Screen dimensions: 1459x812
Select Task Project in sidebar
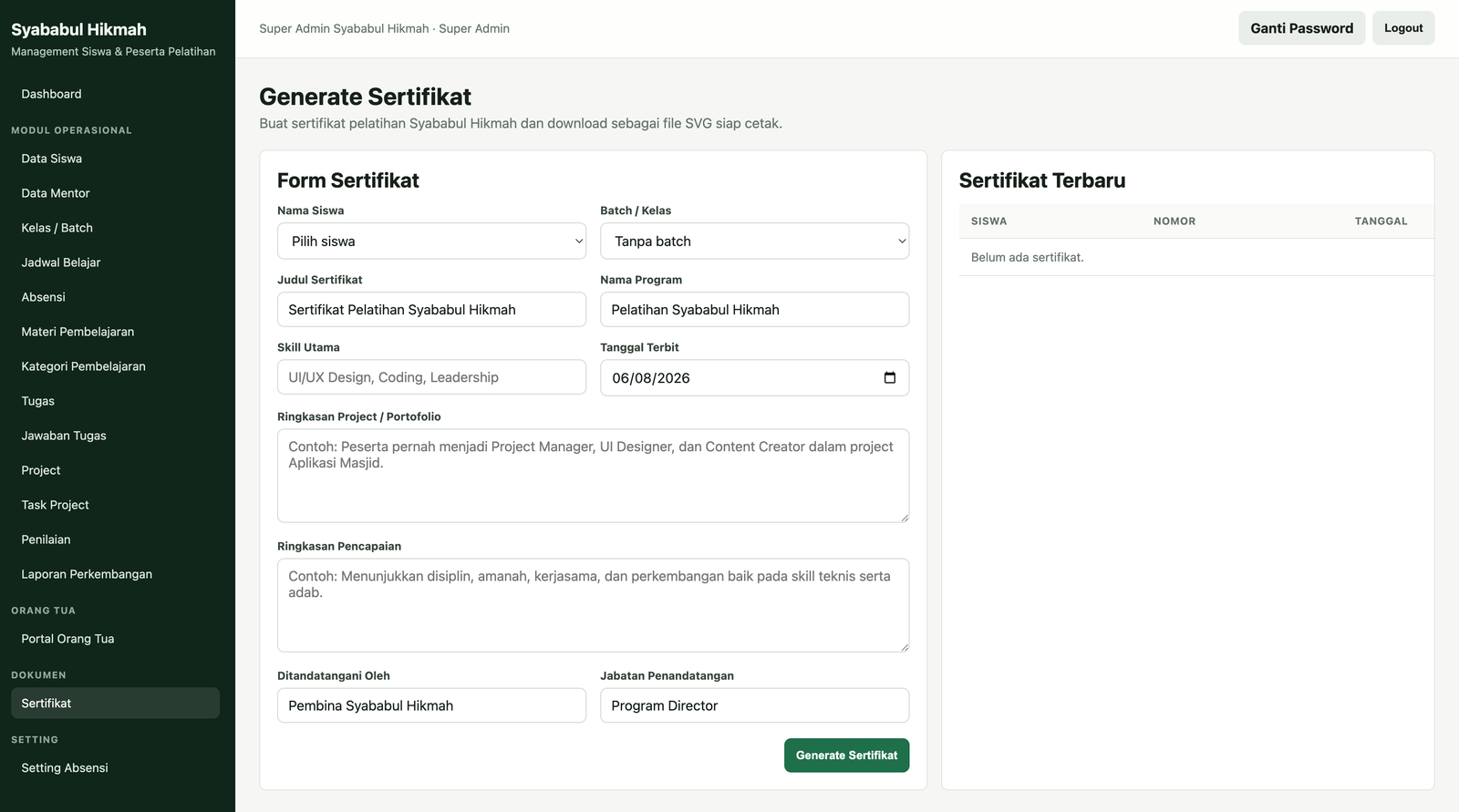(115, 505)
